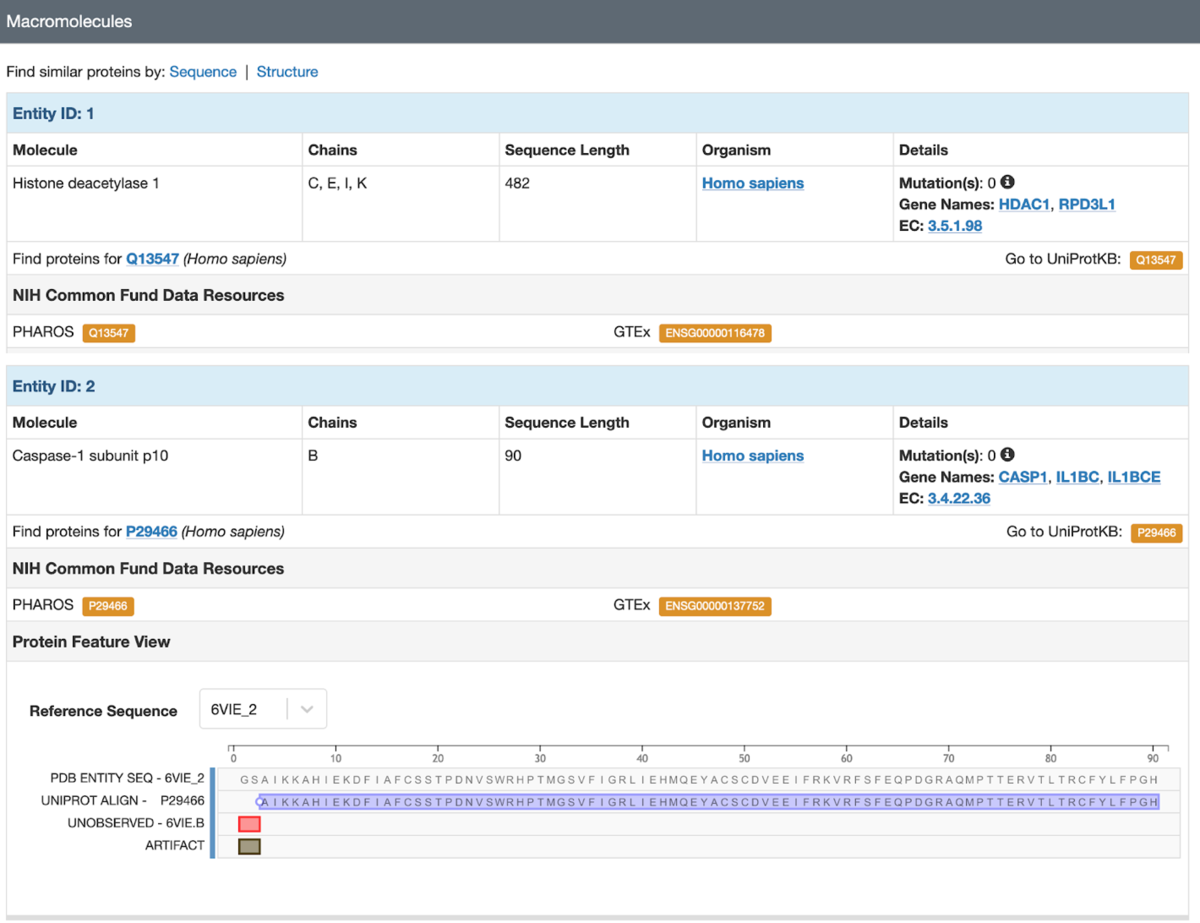Click the mutation info icon for Histone deacetylase 1

tap(1008, 182)
